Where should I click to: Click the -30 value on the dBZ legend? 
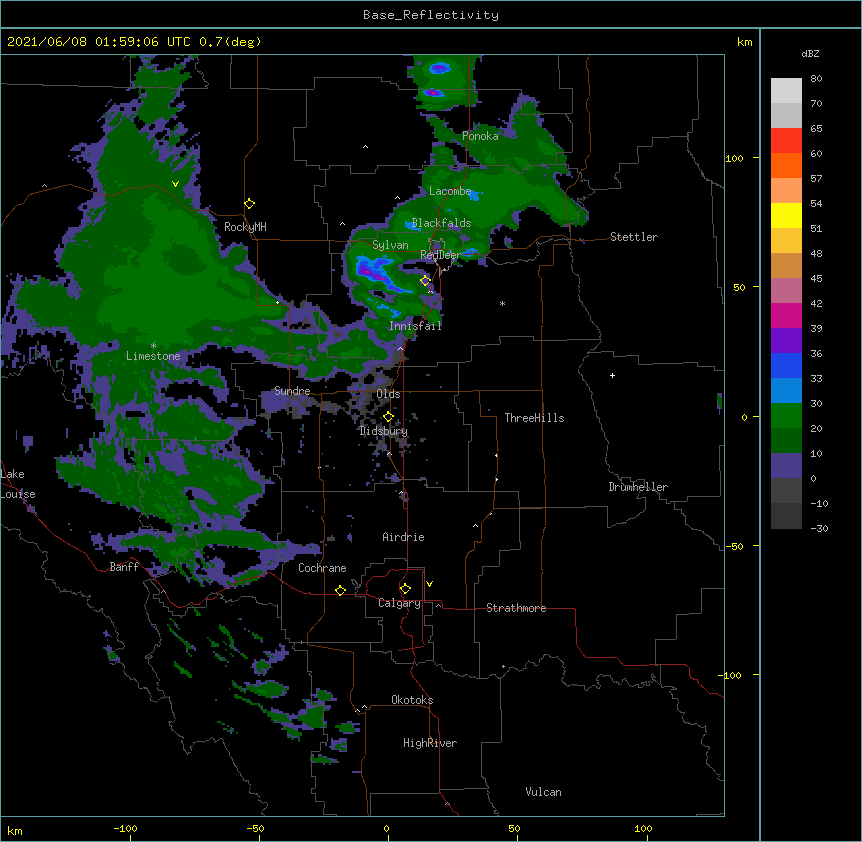coord(819,528)
